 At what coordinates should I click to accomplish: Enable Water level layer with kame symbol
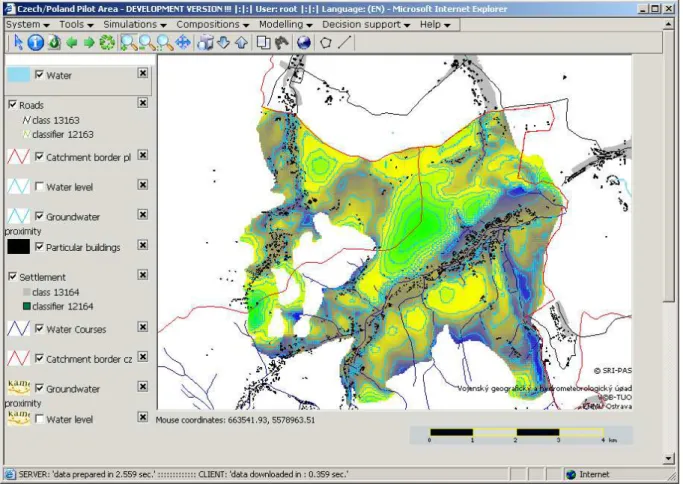[39, 419]
